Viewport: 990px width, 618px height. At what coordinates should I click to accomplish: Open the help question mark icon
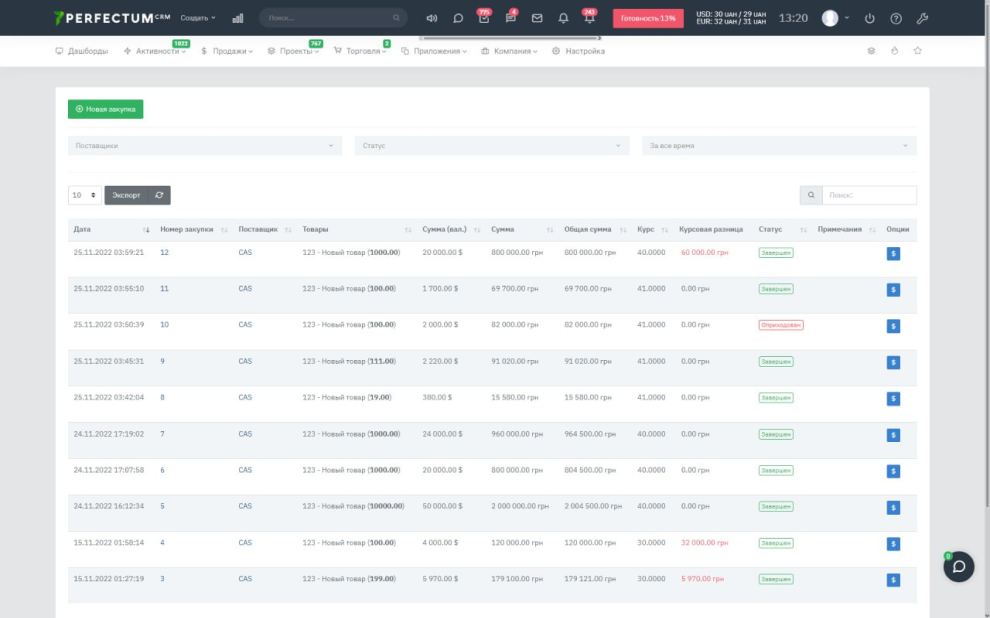pos(896,18)
